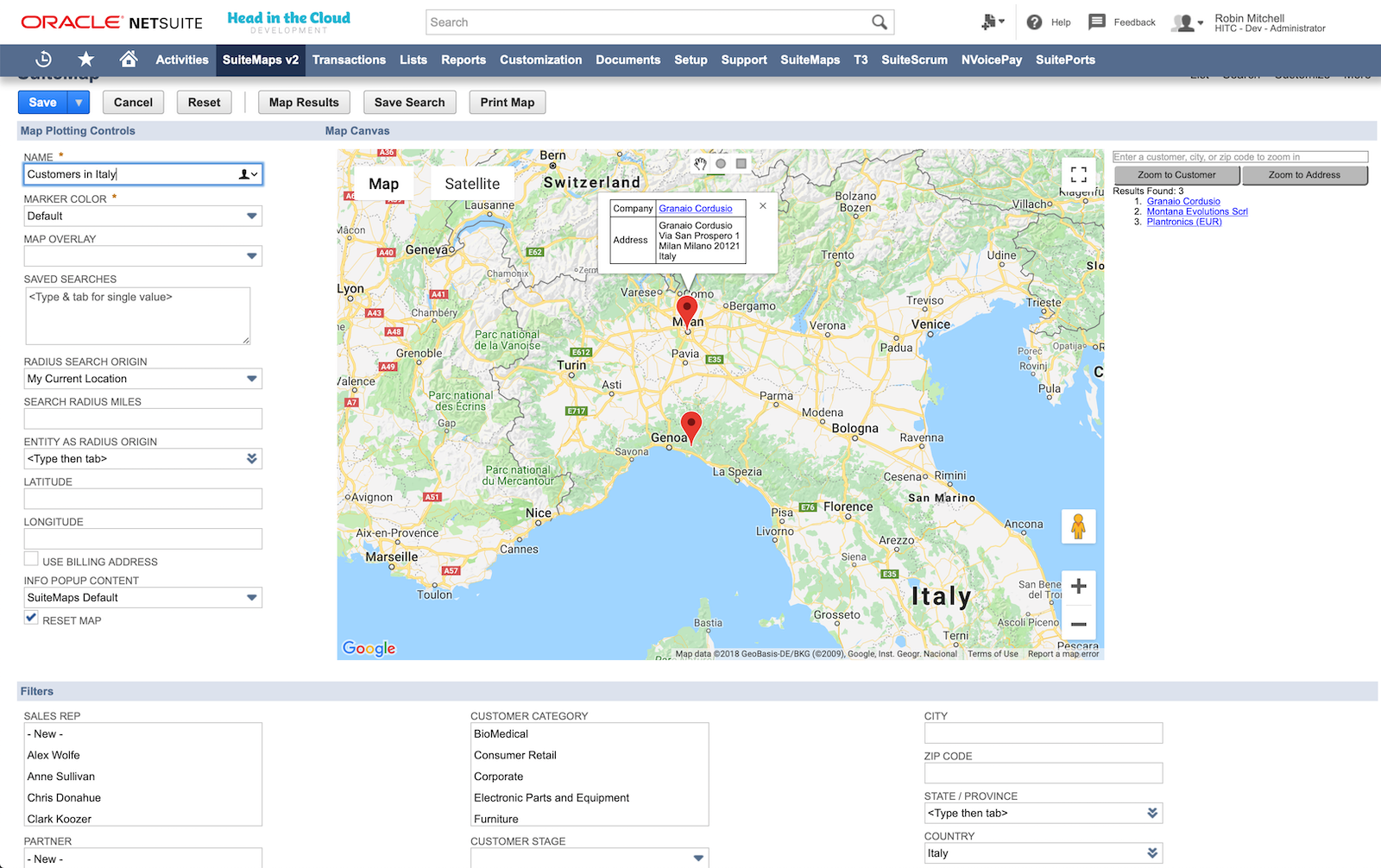Click Zoom to Customer button
The width and height of the screenshot is (1381, 868).
(x=1176, y=175)
